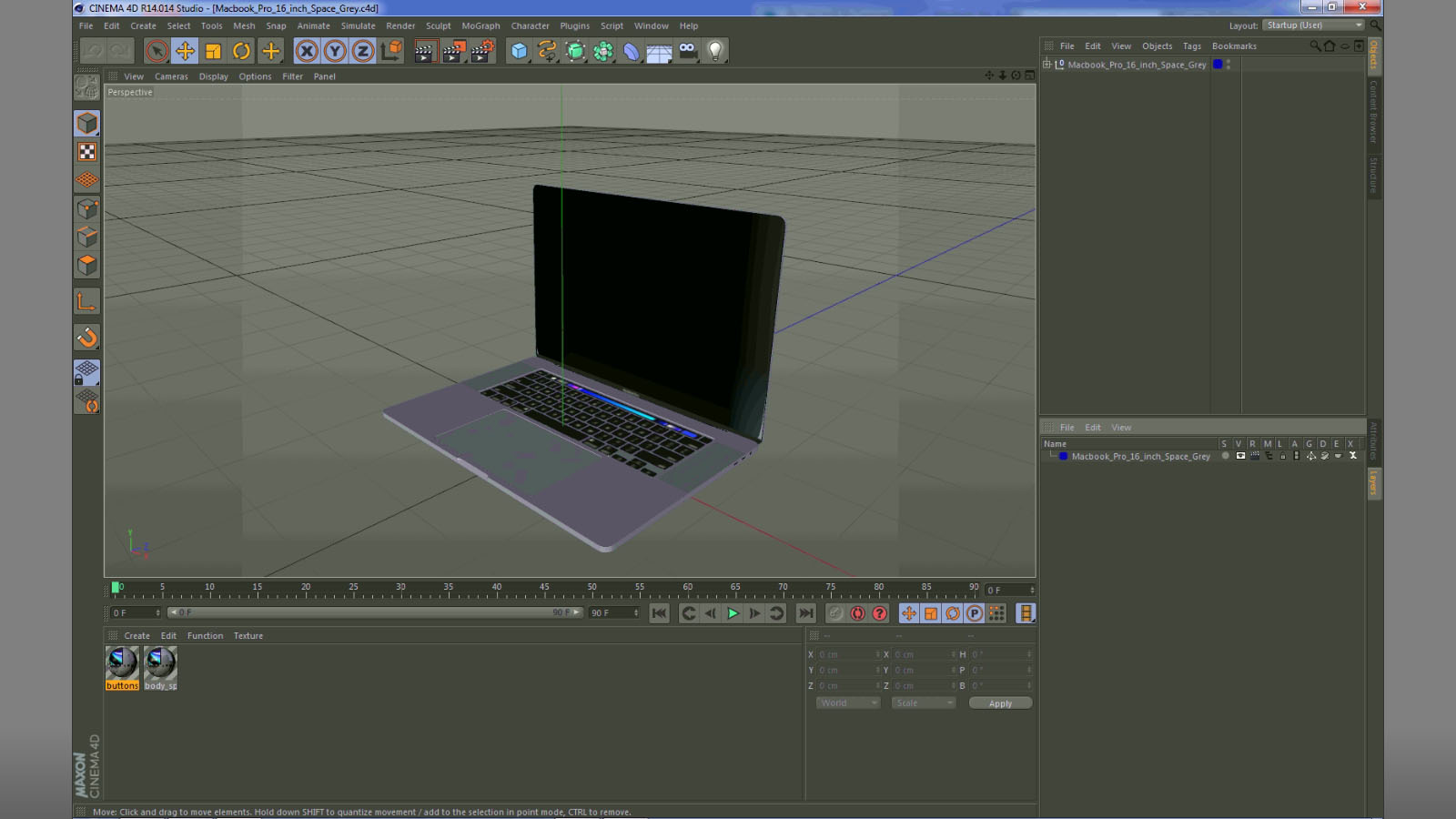The width and height of the screenshot is (1456, 819).
Task: Toggle scale keyframe recording icon
Action: coord(931,613)
